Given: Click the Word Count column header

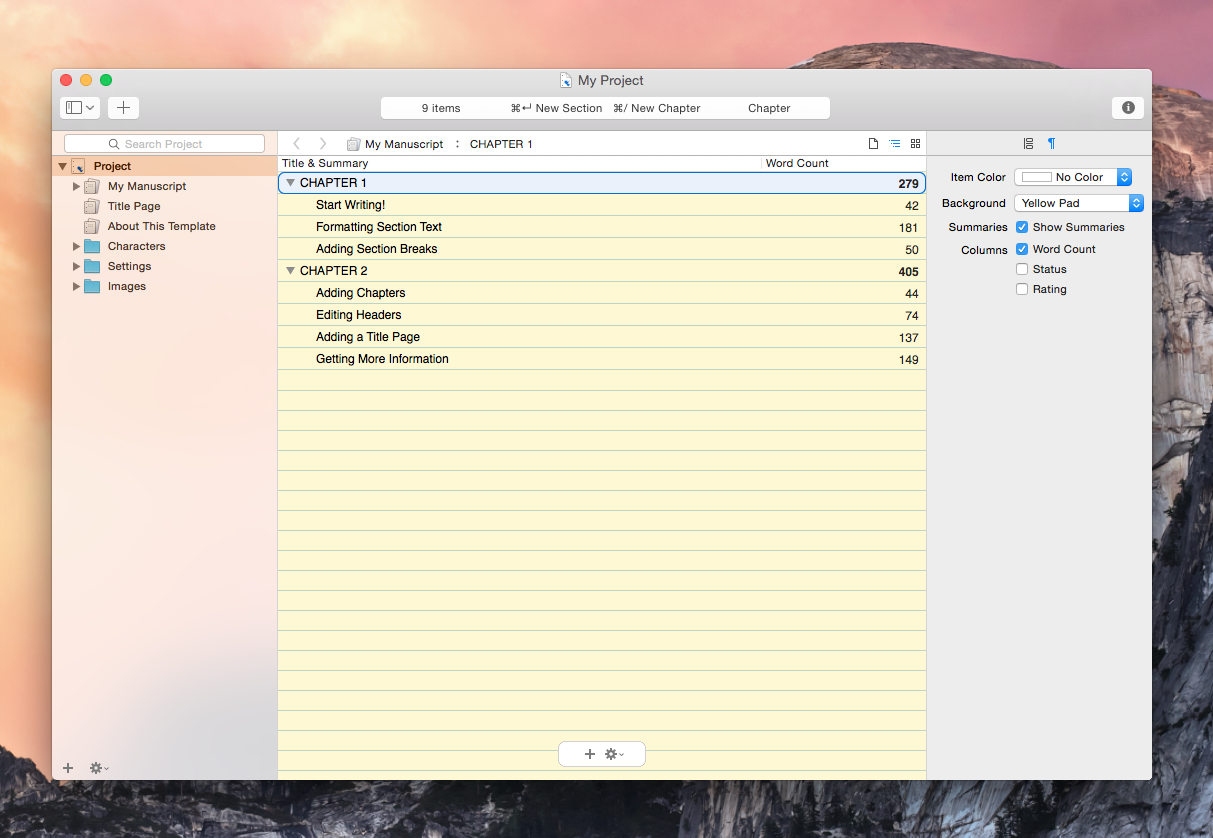Looking at the screenshot, I should pos(797,163).
